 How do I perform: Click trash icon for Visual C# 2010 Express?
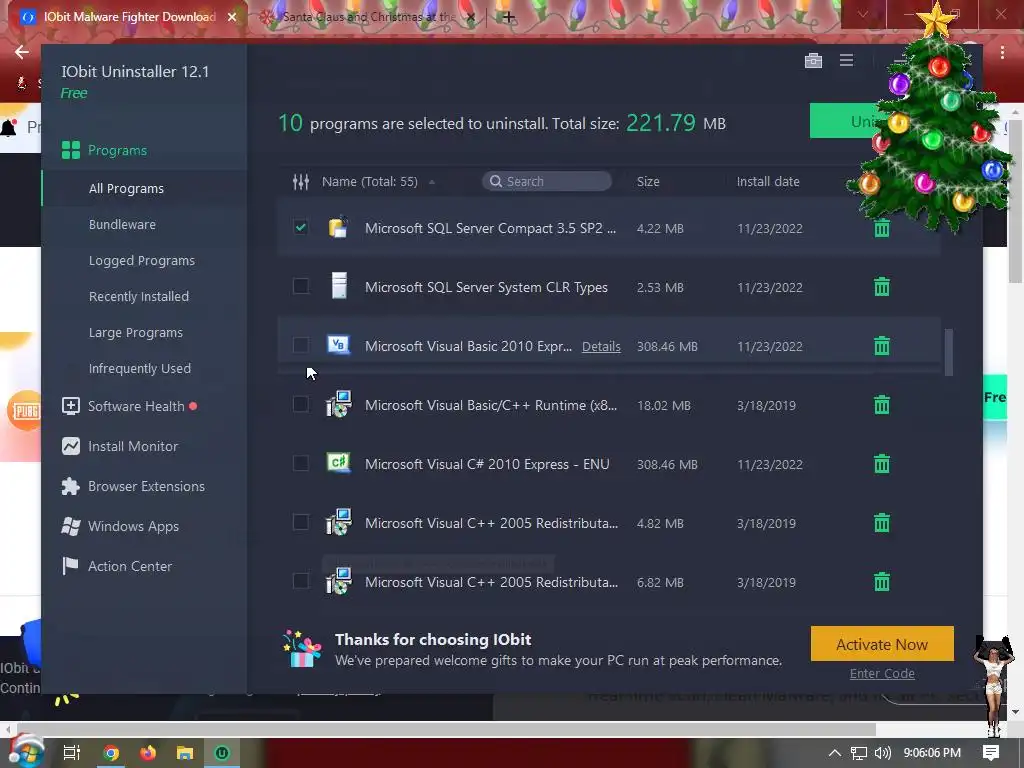point(882,464)
